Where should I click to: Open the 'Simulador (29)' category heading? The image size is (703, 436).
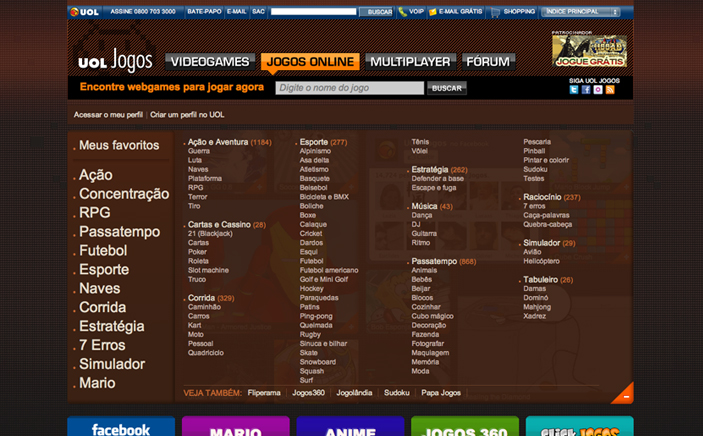549,243
